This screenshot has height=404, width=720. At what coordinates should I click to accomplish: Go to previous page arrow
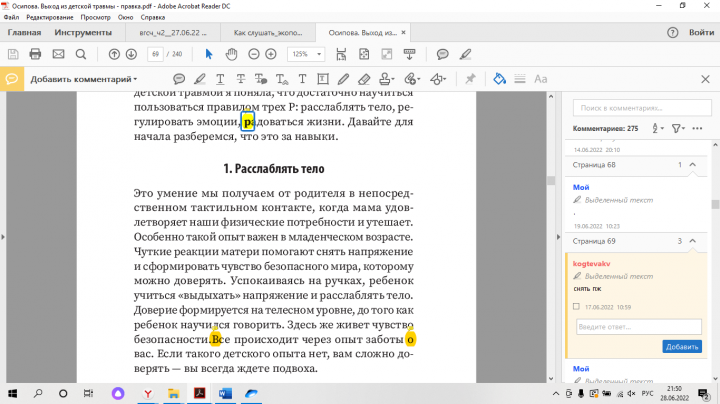click(x=114, y=54)
